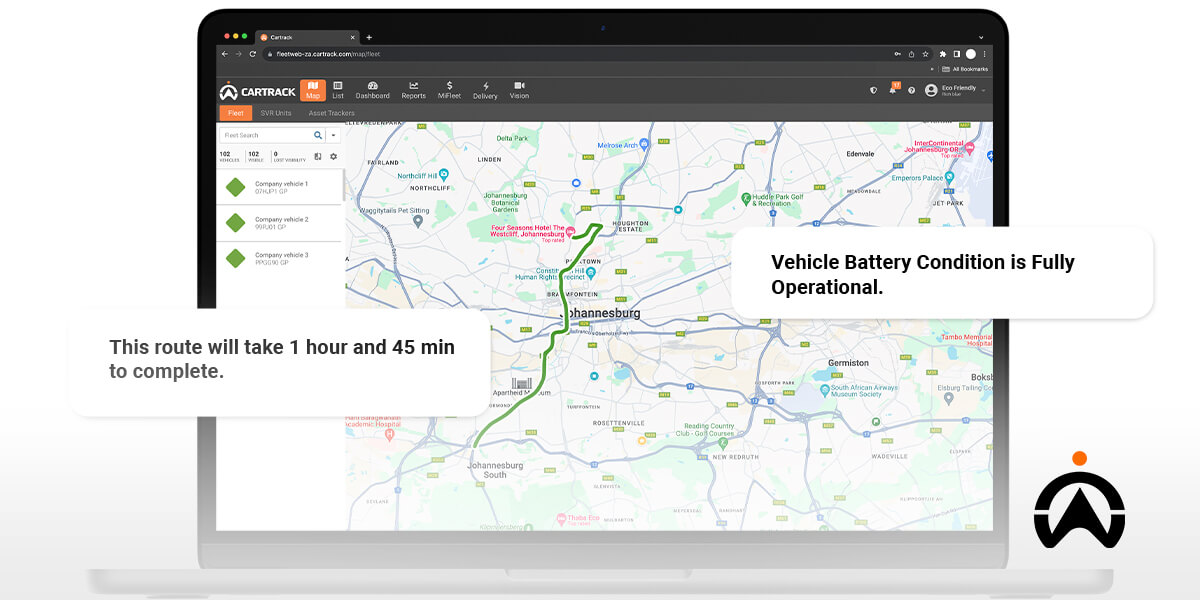Select the Fleet tab

click(x=236, y=113)
